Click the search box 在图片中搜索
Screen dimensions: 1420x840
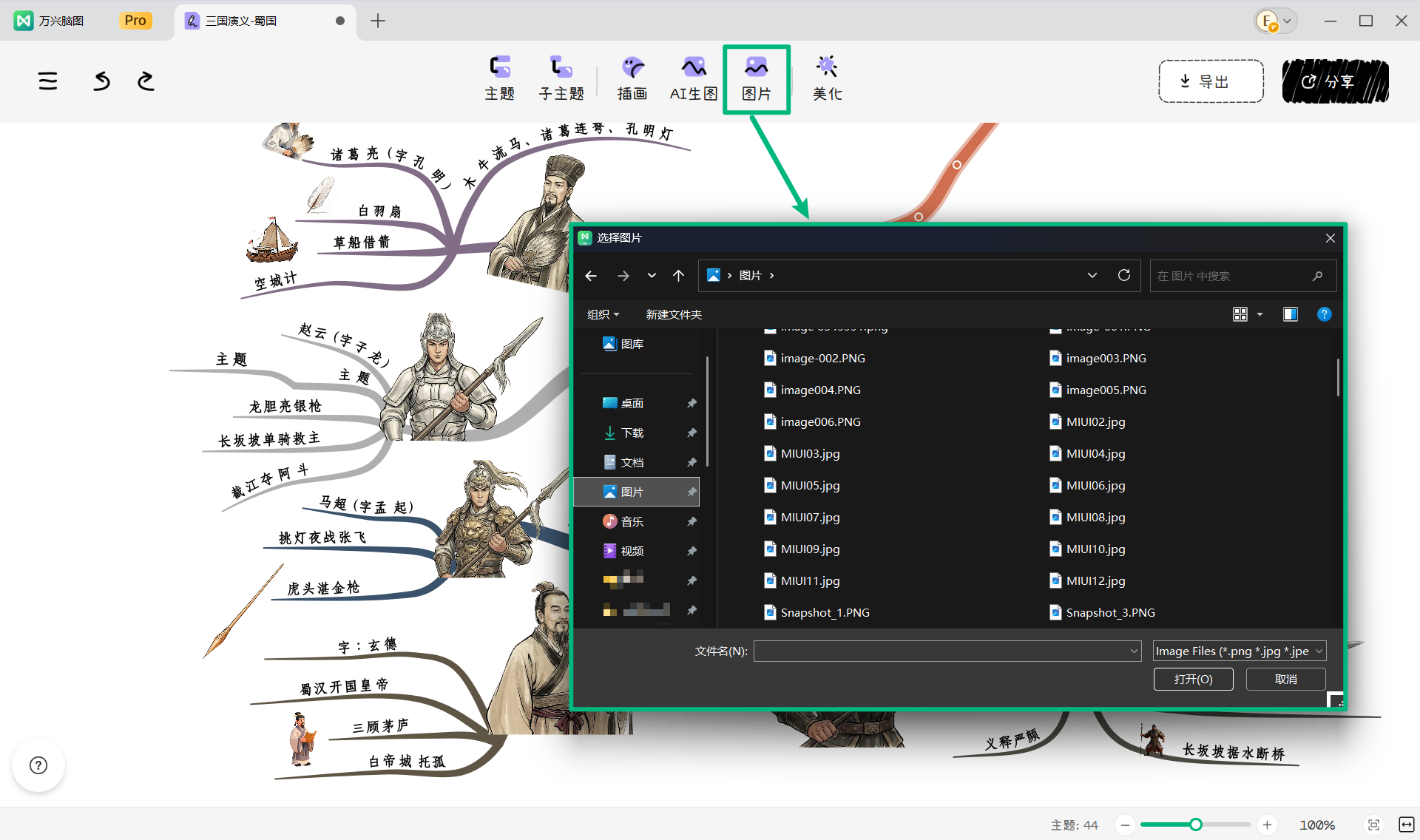click(x=1242, y=276)
